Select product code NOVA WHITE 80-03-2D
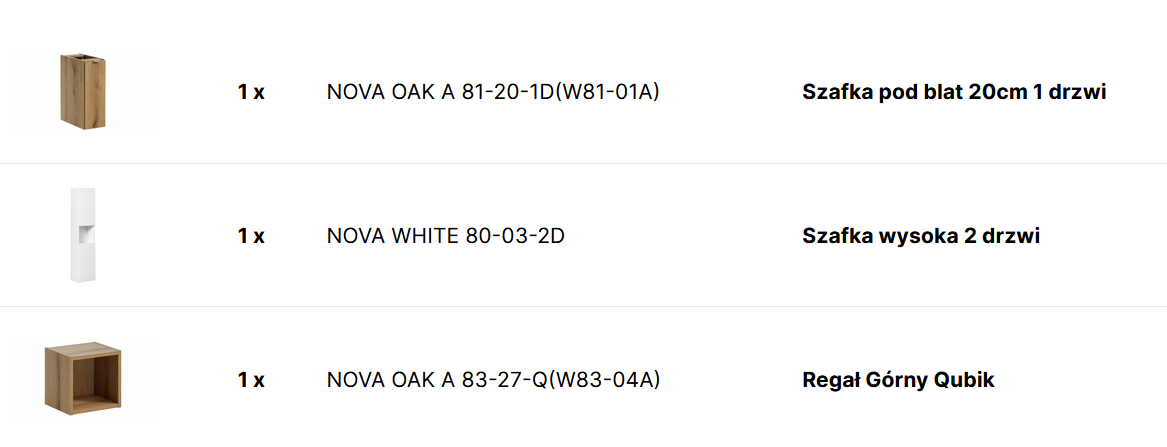 click(445, 236)
